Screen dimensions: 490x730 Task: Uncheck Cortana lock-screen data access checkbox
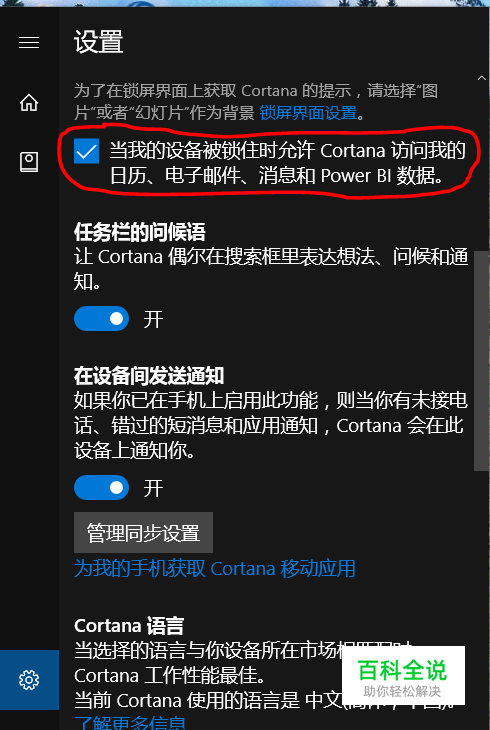pos(86,151)
